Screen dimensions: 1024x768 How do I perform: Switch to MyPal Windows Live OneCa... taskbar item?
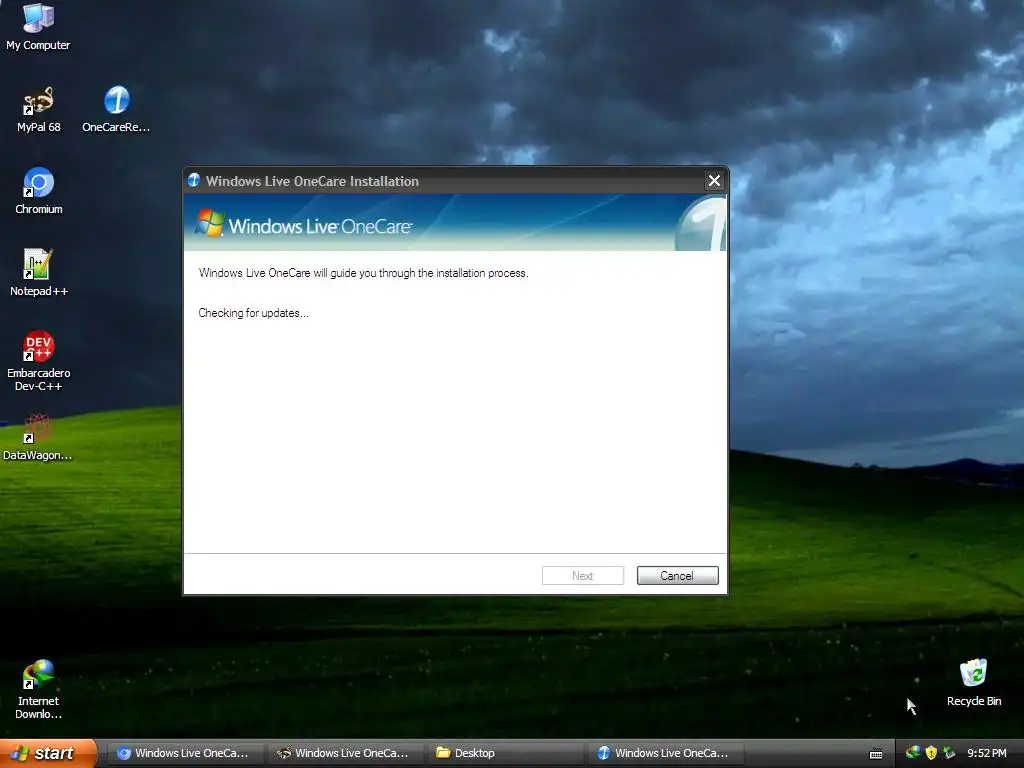coord(344,753)
